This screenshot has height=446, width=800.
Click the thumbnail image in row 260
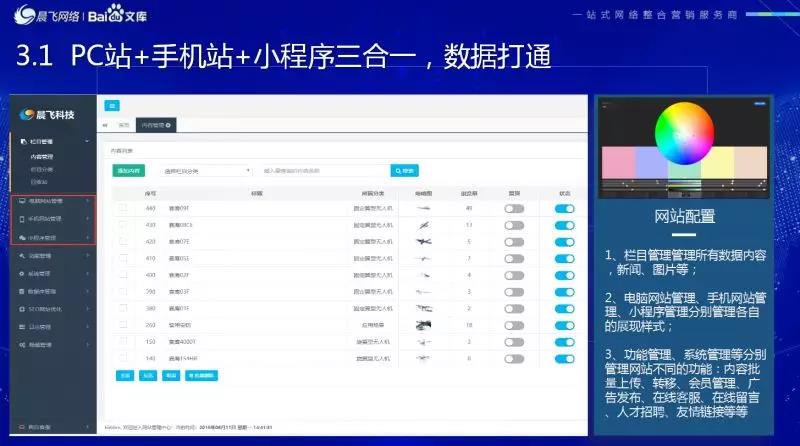tap(421, 325)
